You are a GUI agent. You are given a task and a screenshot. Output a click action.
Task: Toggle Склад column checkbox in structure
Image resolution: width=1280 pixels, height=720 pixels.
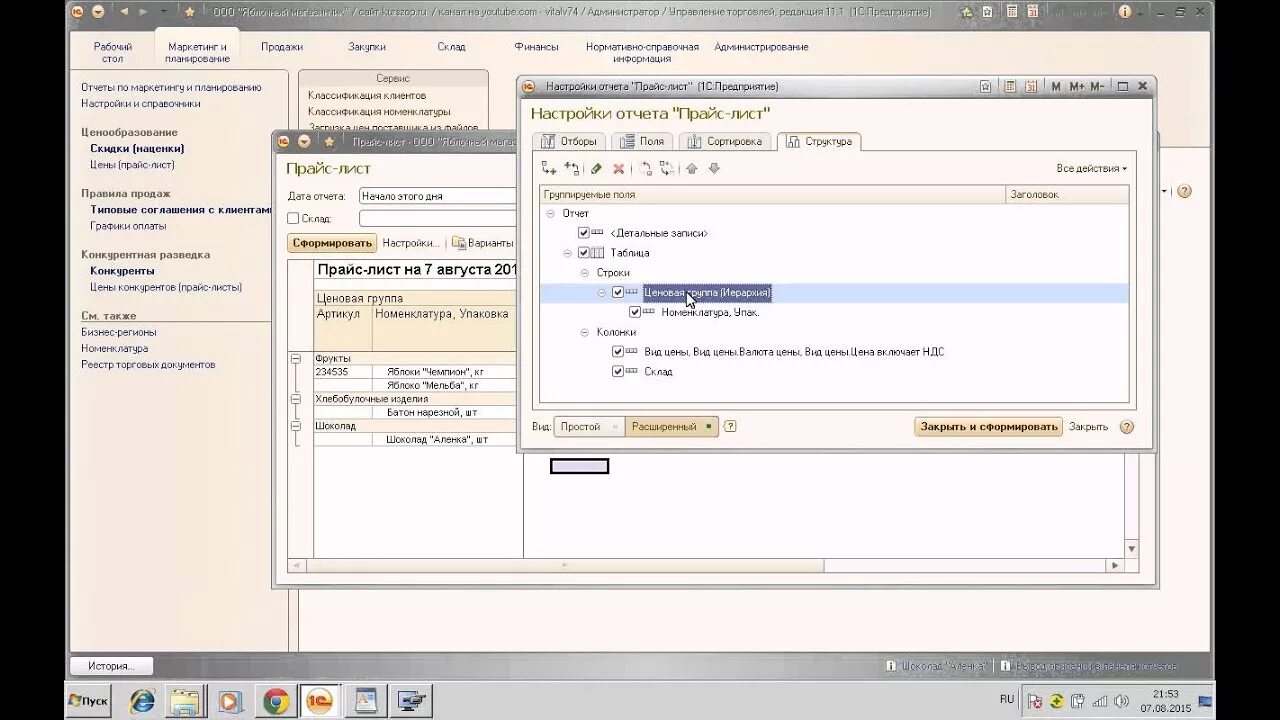(x=618, y=371)
